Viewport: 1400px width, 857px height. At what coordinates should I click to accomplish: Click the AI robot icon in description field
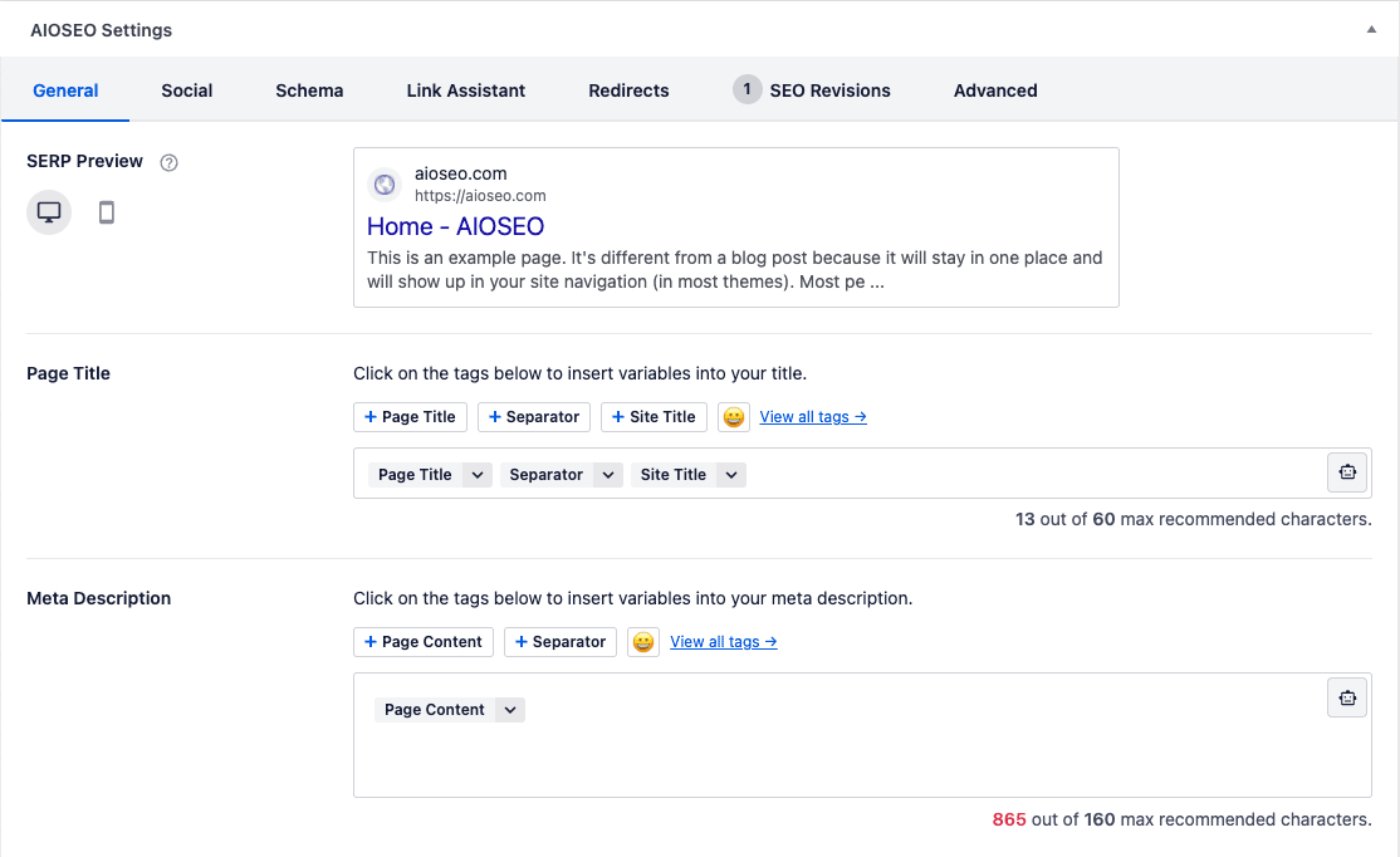click(x=1347, y=698)
